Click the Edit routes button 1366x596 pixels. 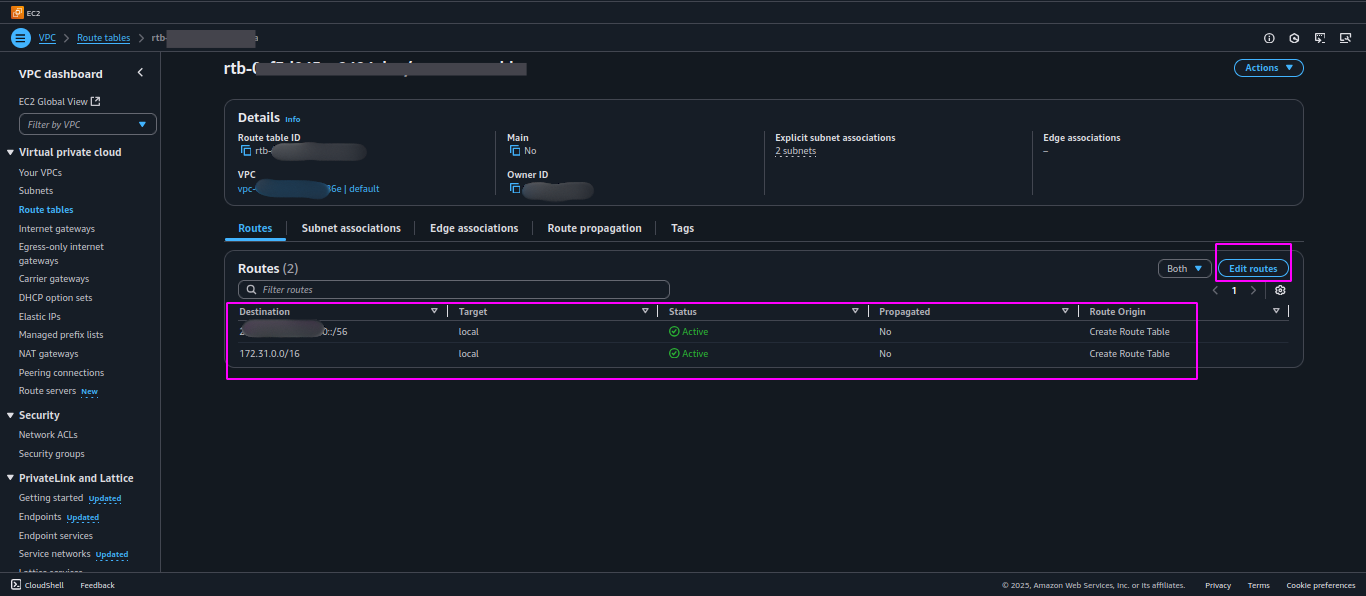coord(1253,268)
